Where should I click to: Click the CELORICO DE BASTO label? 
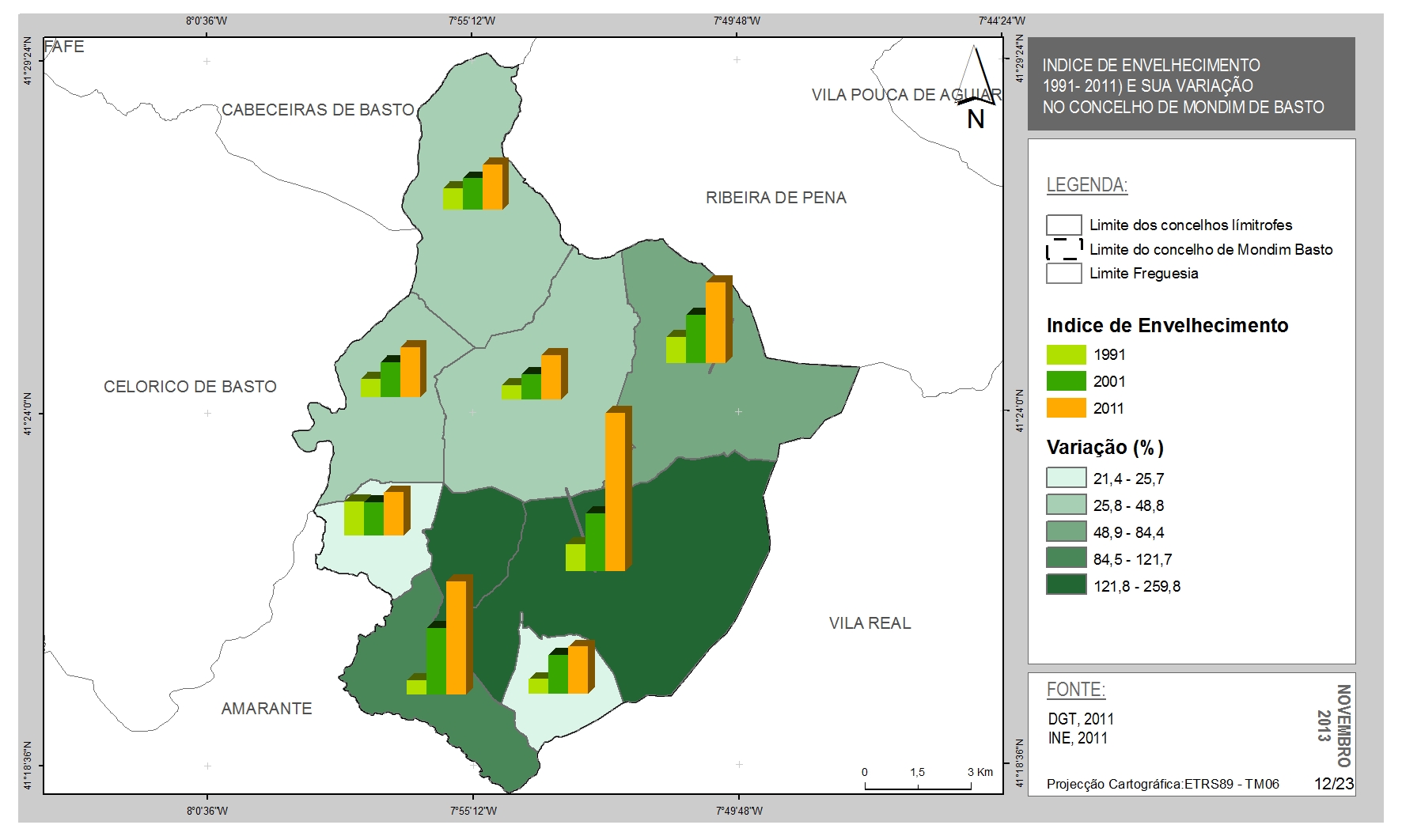190,387
